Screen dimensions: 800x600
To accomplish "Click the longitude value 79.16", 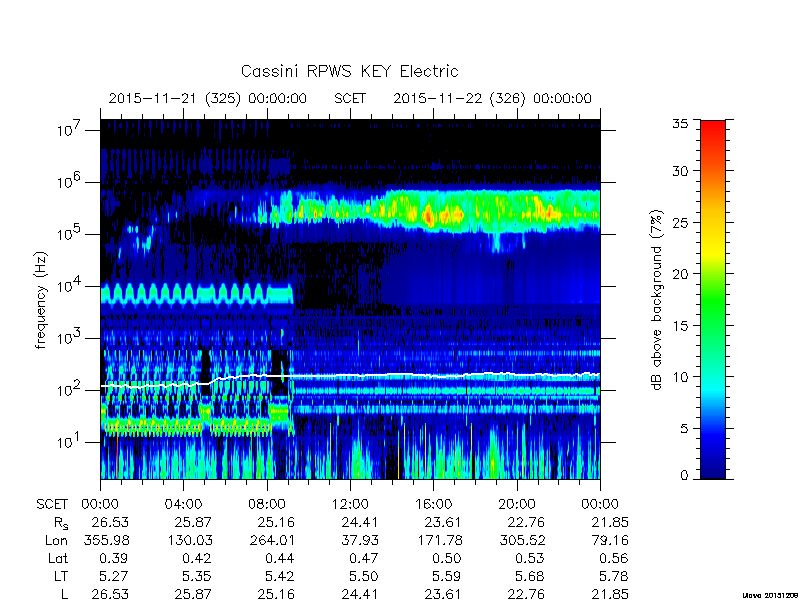I will (x=609, y=540).
